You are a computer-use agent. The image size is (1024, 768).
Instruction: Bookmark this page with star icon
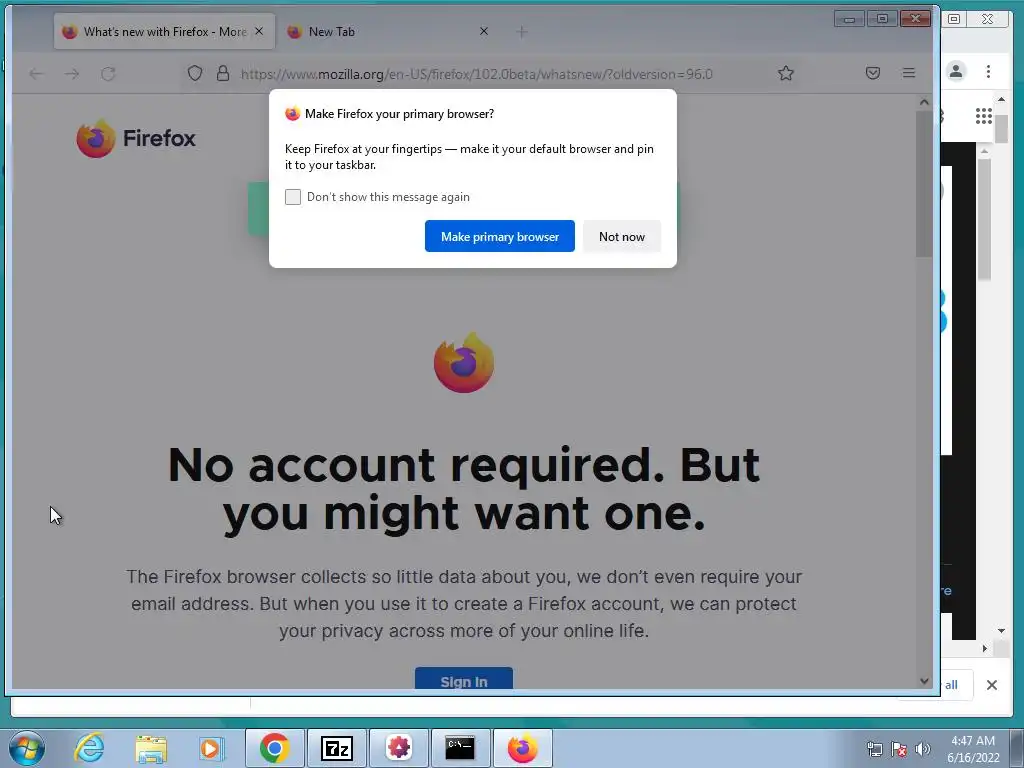786,73
